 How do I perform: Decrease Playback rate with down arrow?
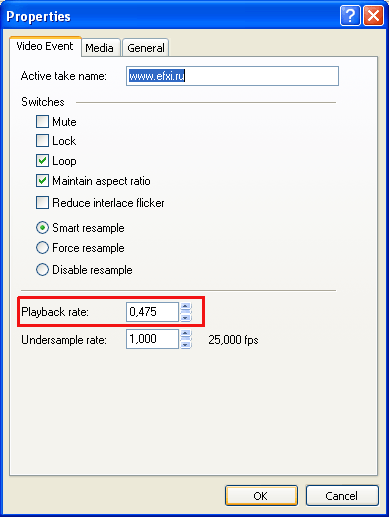point(186,317)
